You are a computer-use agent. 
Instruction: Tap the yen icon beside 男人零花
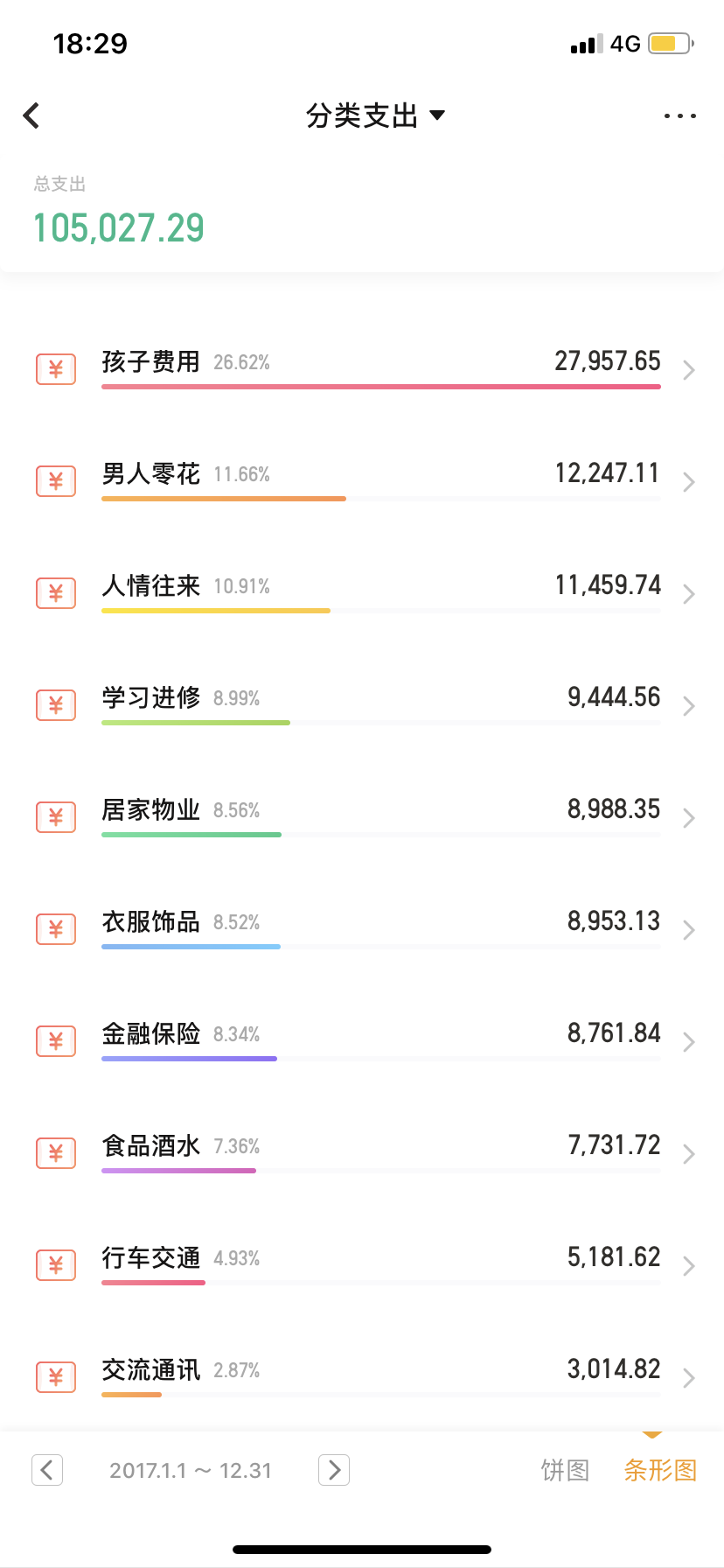pyautogui.click(x=56, y=481)
